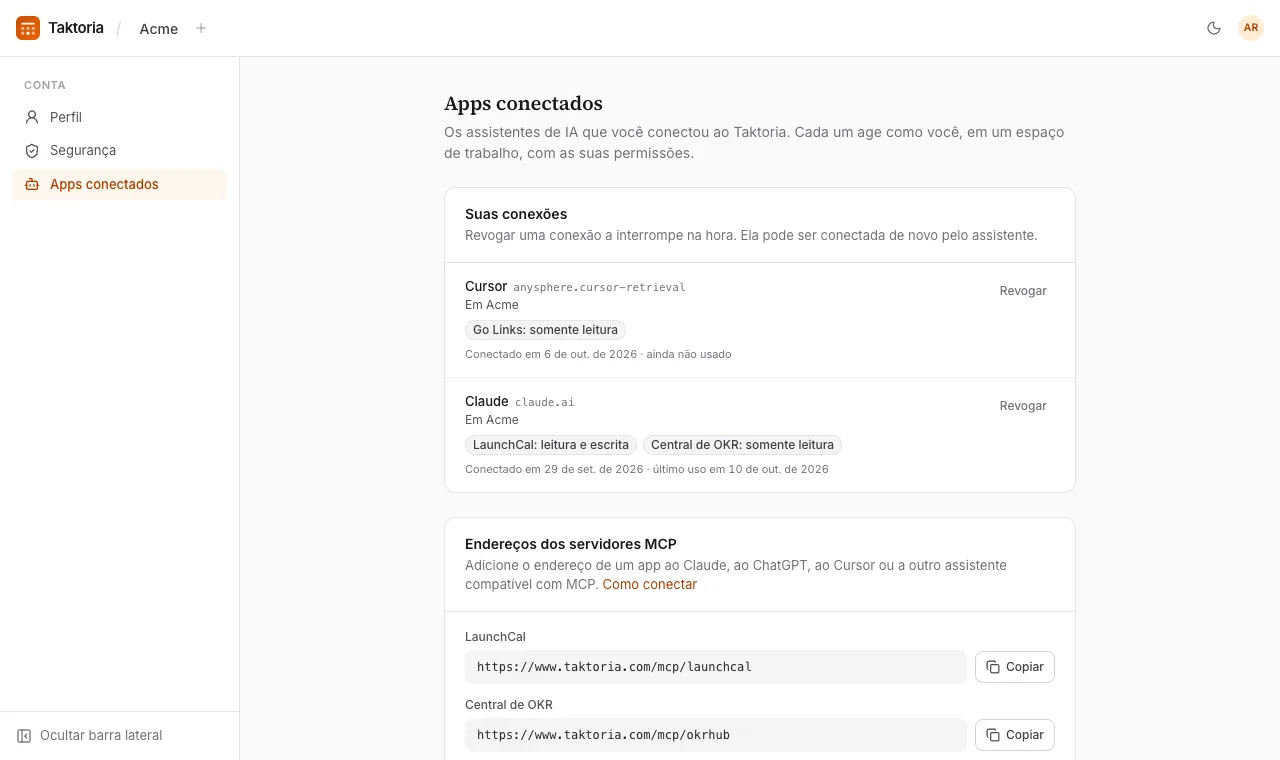Click the Taktoria logo icon
The height and width of the screenshot is (760, 1280).
click(x=28, y=28)
